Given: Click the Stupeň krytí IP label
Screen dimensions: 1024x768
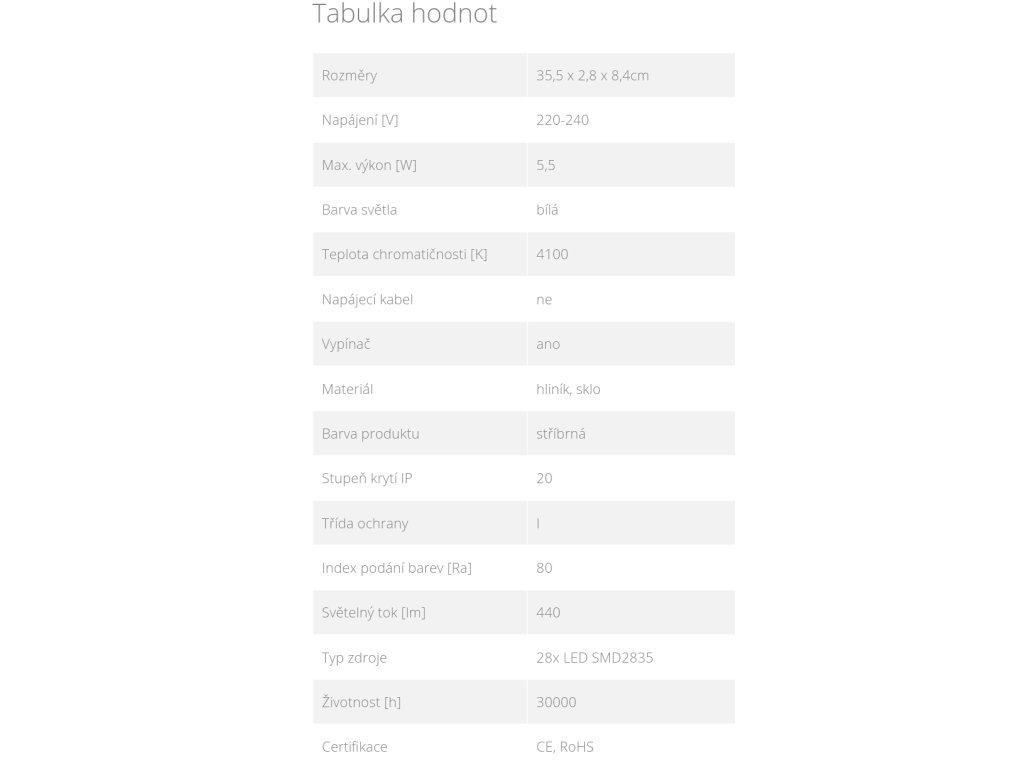Looking at the screenshot, I should click(367, 479).
